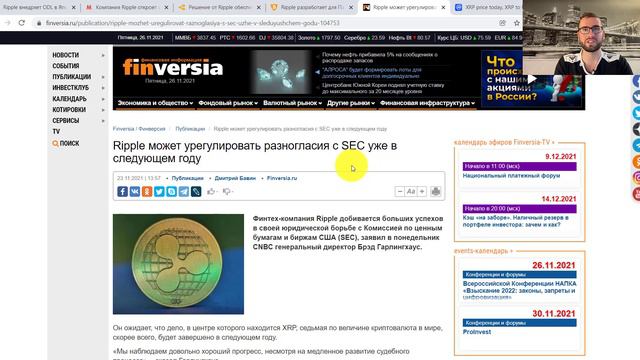Viewport: 640px width, 360px height.
Task: Switch to 'Ripple внедряет ODL' tab
Action: point(35,7)
